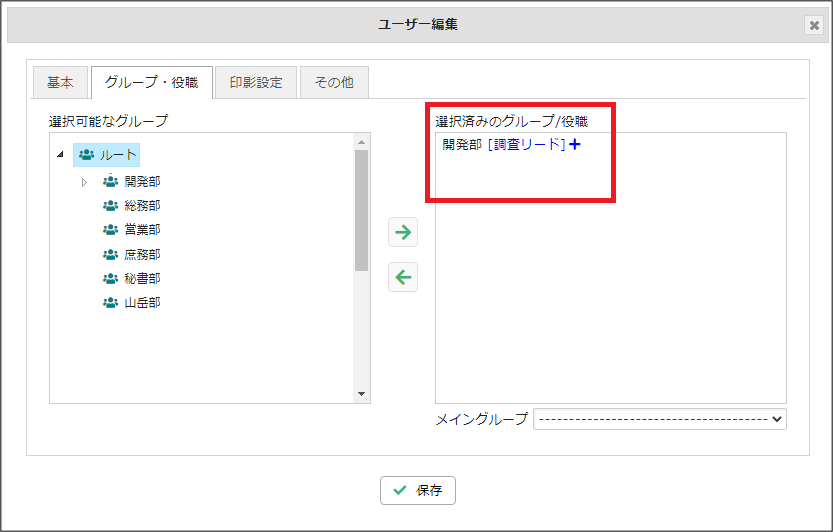Screen dimensions: 833x532
Task: Click the group icon beside 営業部
Action: click(x=110, y=230)
